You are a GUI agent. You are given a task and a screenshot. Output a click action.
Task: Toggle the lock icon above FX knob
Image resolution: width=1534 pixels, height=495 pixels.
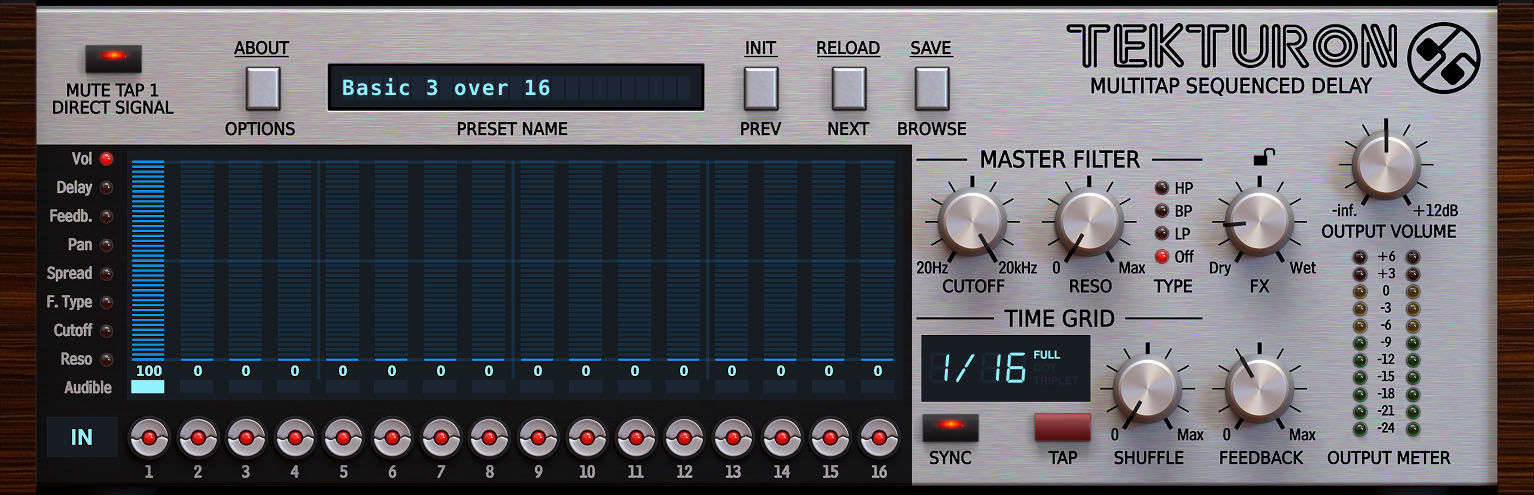point(1264,156)
